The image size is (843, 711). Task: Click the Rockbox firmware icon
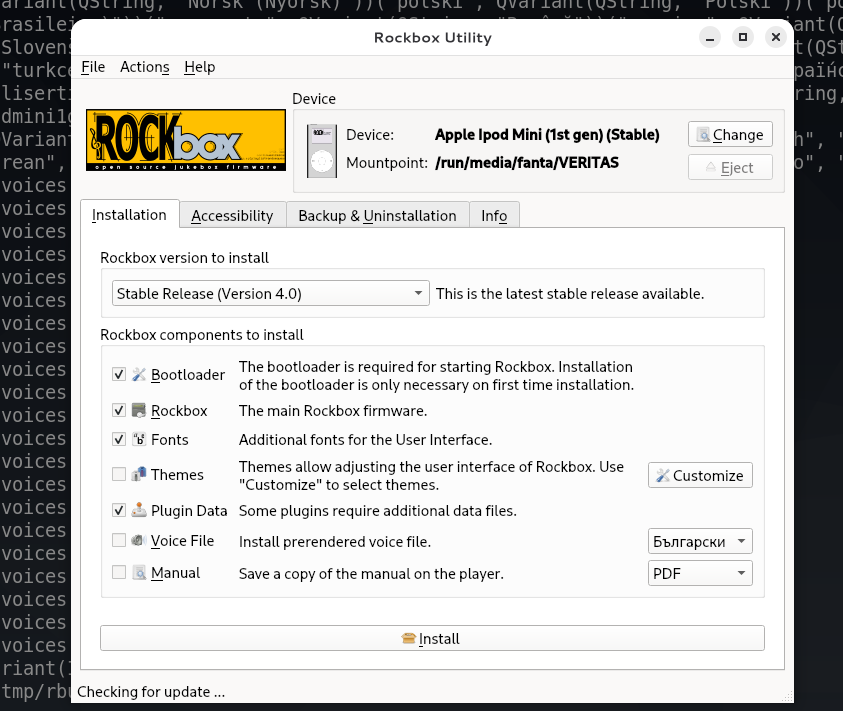click(139, 411)
